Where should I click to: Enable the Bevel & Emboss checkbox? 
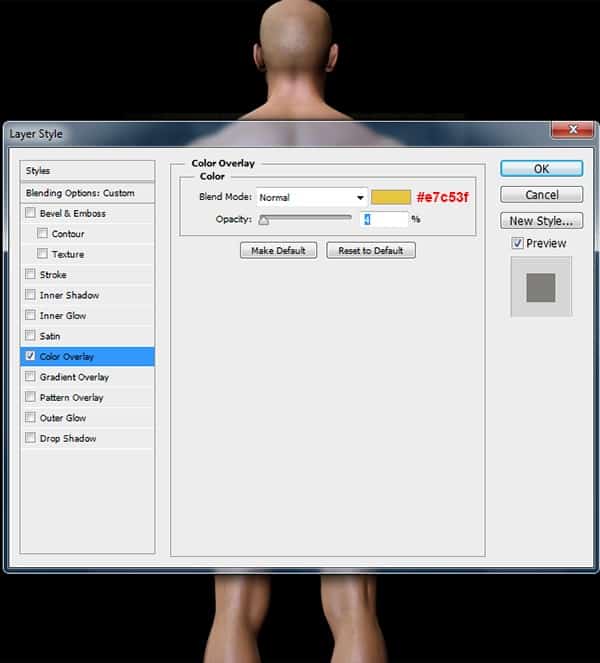[x=30, y=213]
